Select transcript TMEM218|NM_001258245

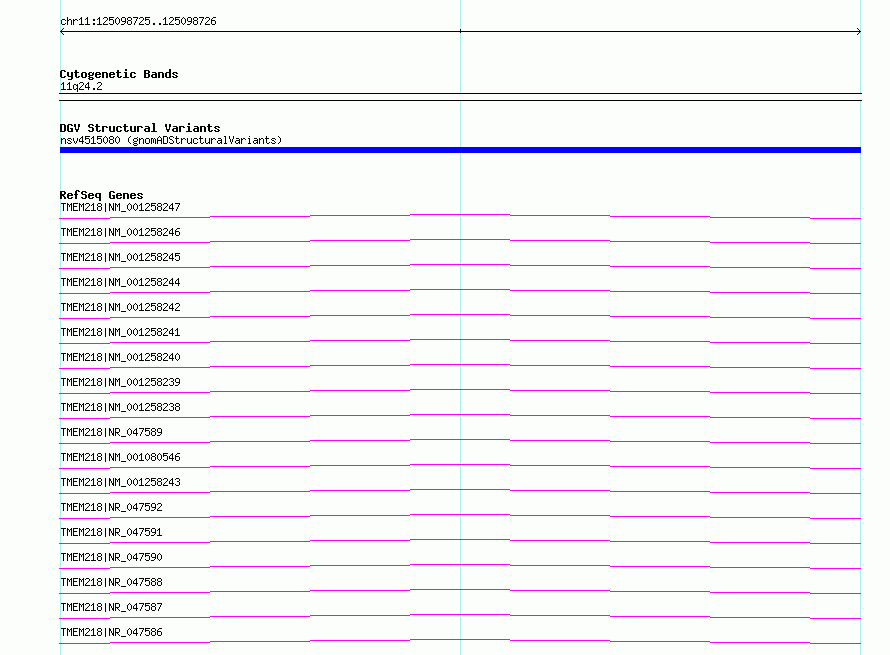pos(120,257)
